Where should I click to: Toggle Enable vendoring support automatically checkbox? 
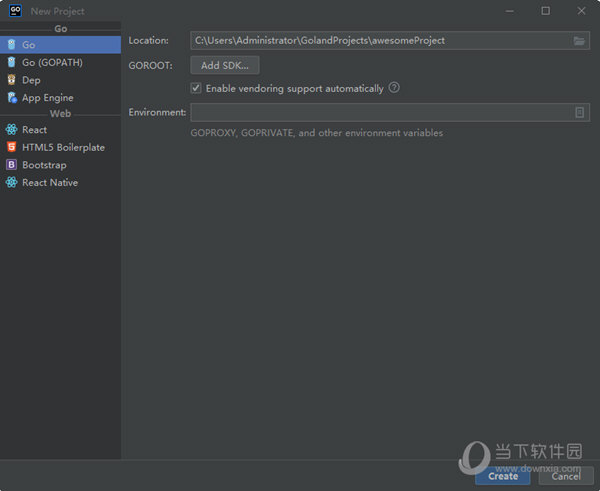pyautogui.click(x=196, y=88)
